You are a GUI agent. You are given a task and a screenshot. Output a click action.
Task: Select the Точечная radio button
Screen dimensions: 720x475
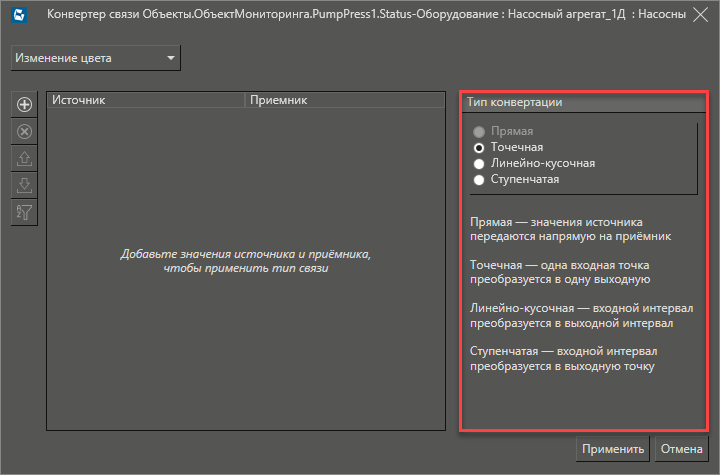coord(480,147)
